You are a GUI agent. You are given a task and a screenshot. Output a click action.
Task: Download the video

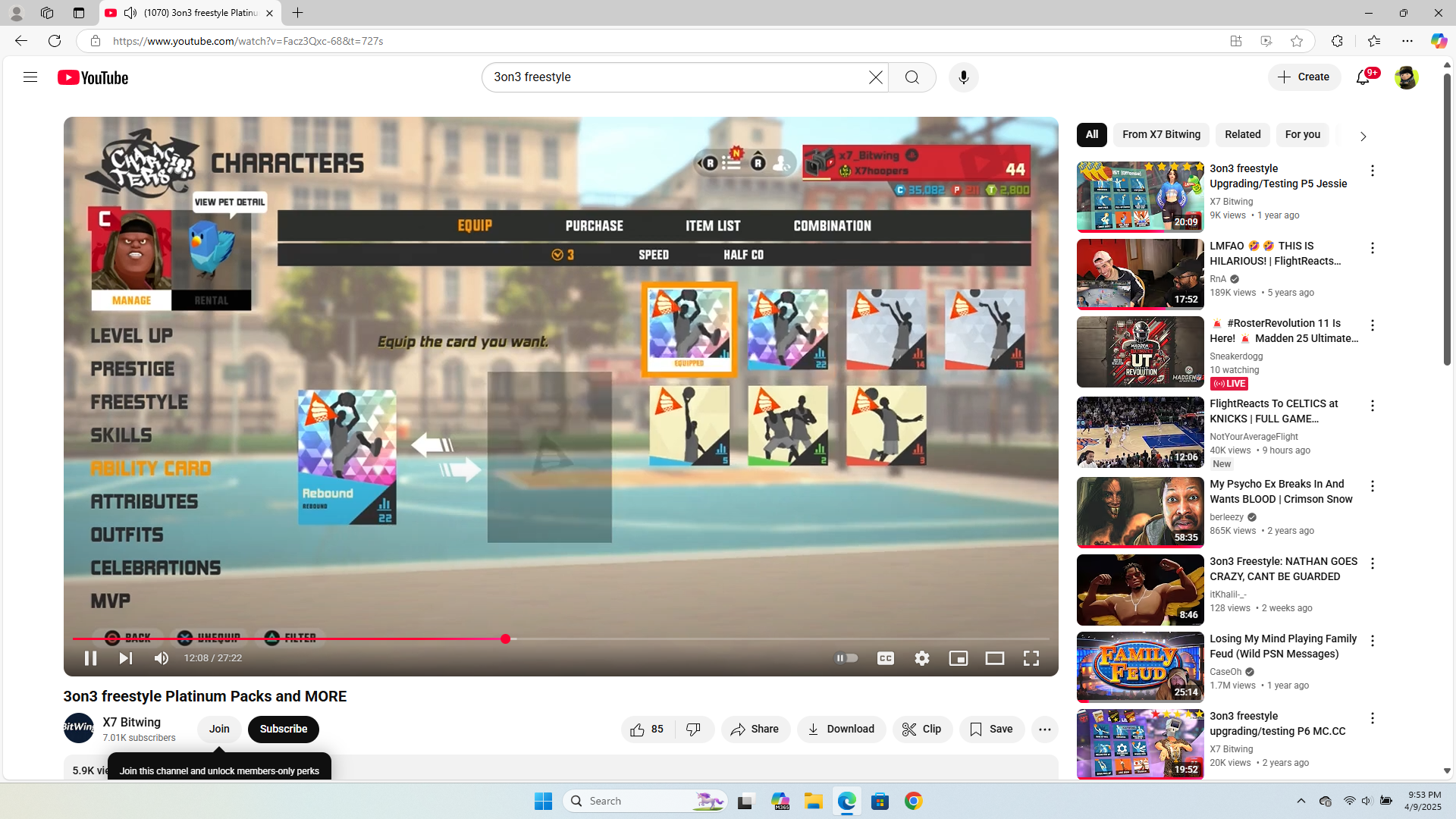click(841, 730)
